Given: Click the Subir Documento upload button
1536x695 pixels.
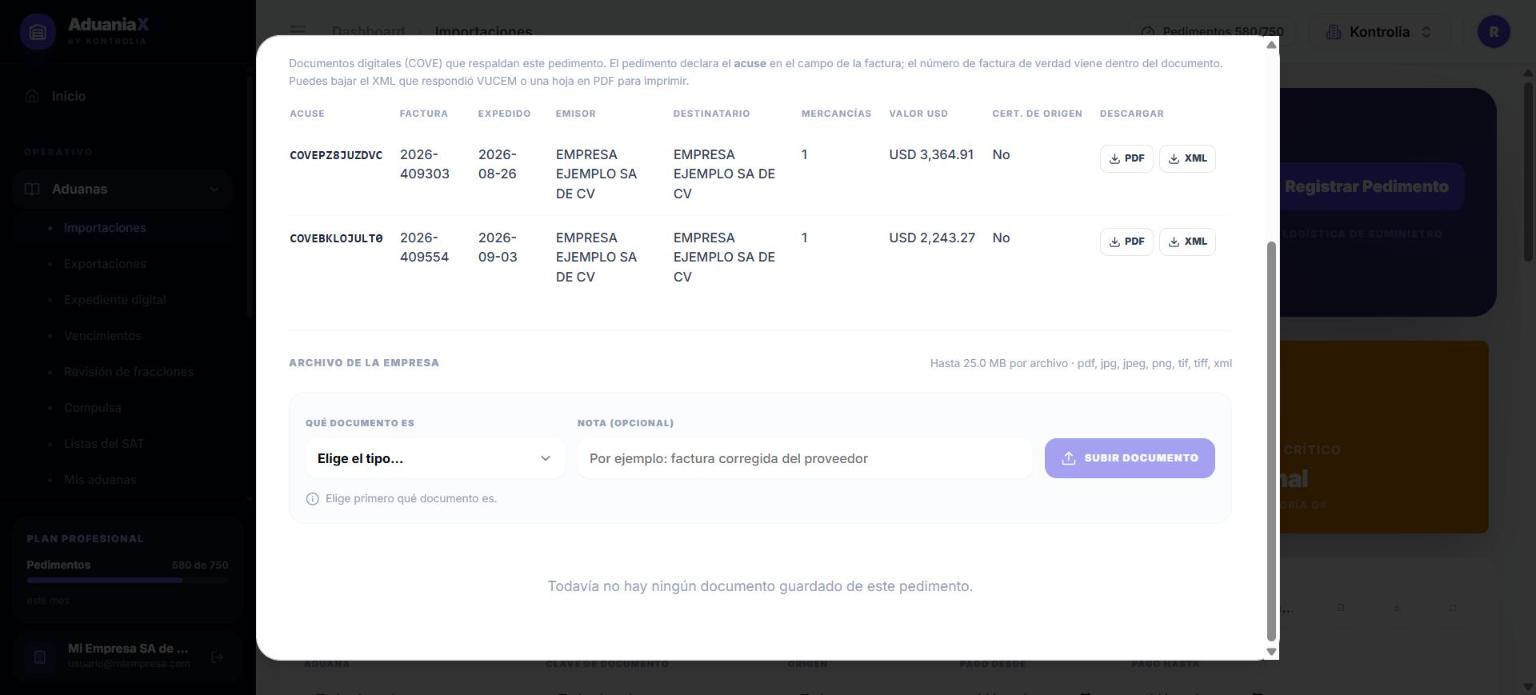Looking at the screenshot, I should click(x=1129, y=458).
